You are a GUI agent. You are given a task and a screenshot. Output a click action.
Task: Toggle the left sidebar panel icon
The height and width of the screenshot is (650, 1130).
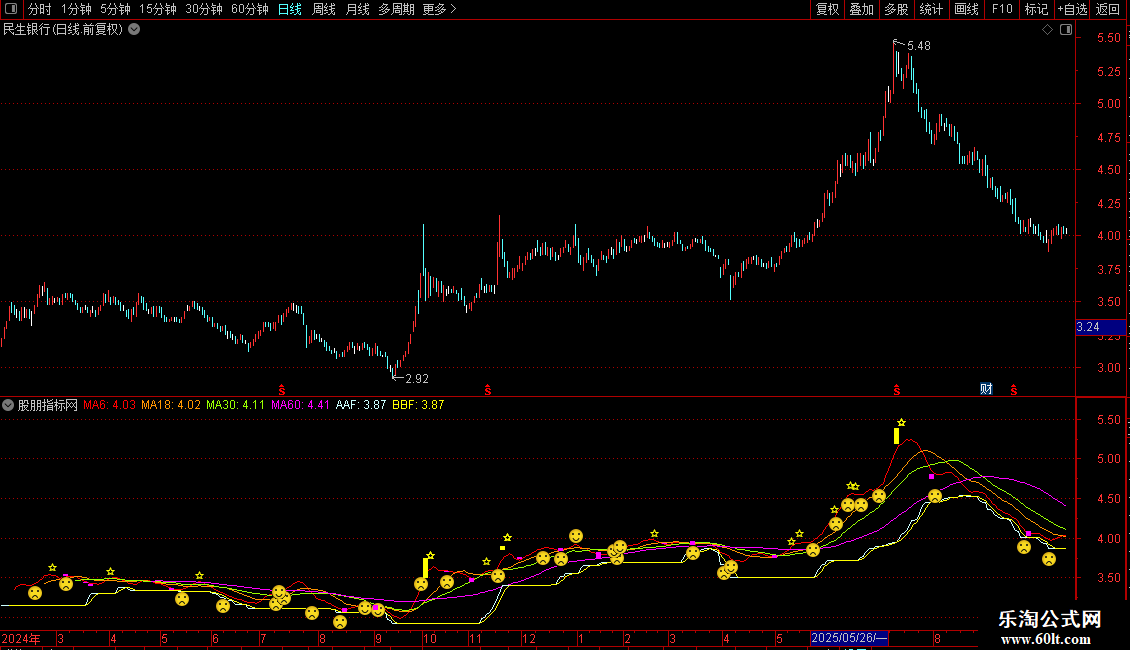(x=11, y=9)
